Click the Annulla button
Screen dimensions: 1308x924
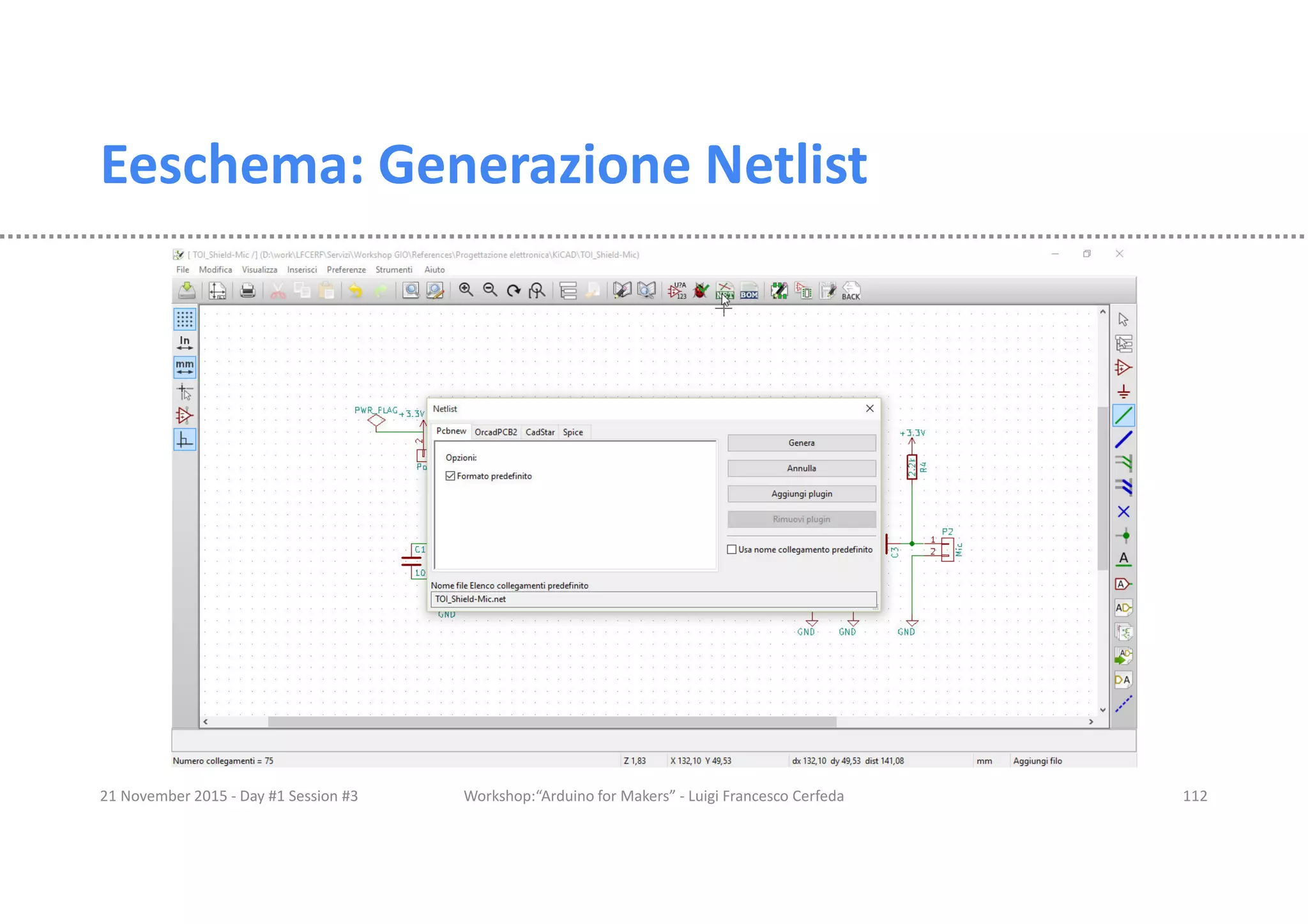[802, 469]
